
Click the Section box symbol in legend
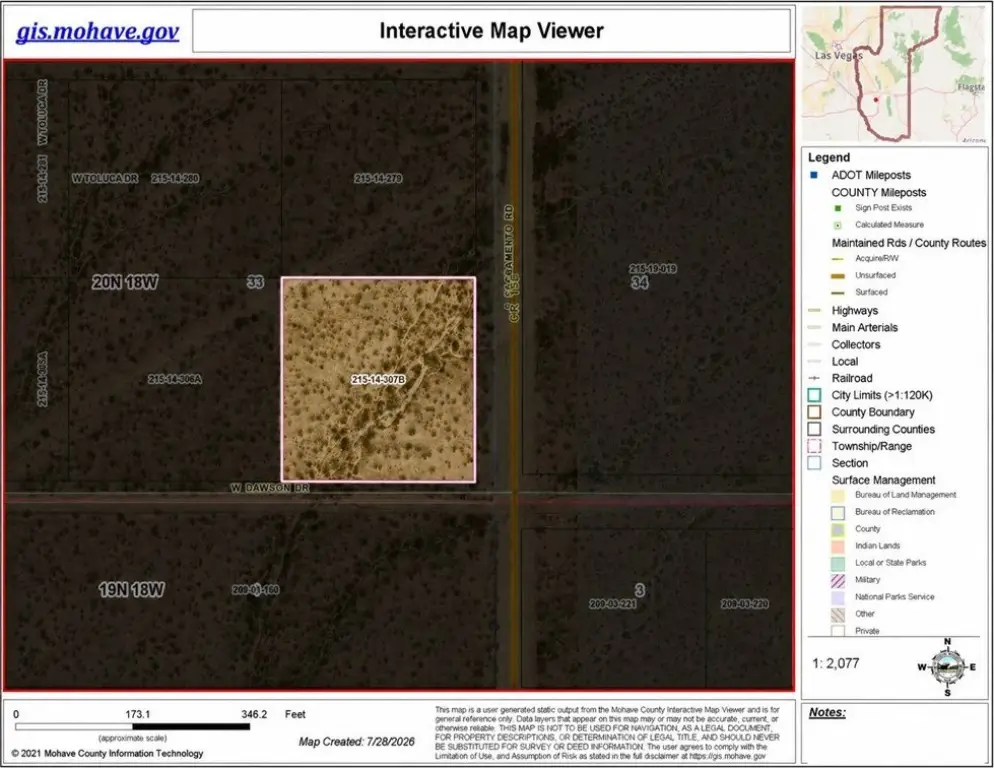coord(815,463)
